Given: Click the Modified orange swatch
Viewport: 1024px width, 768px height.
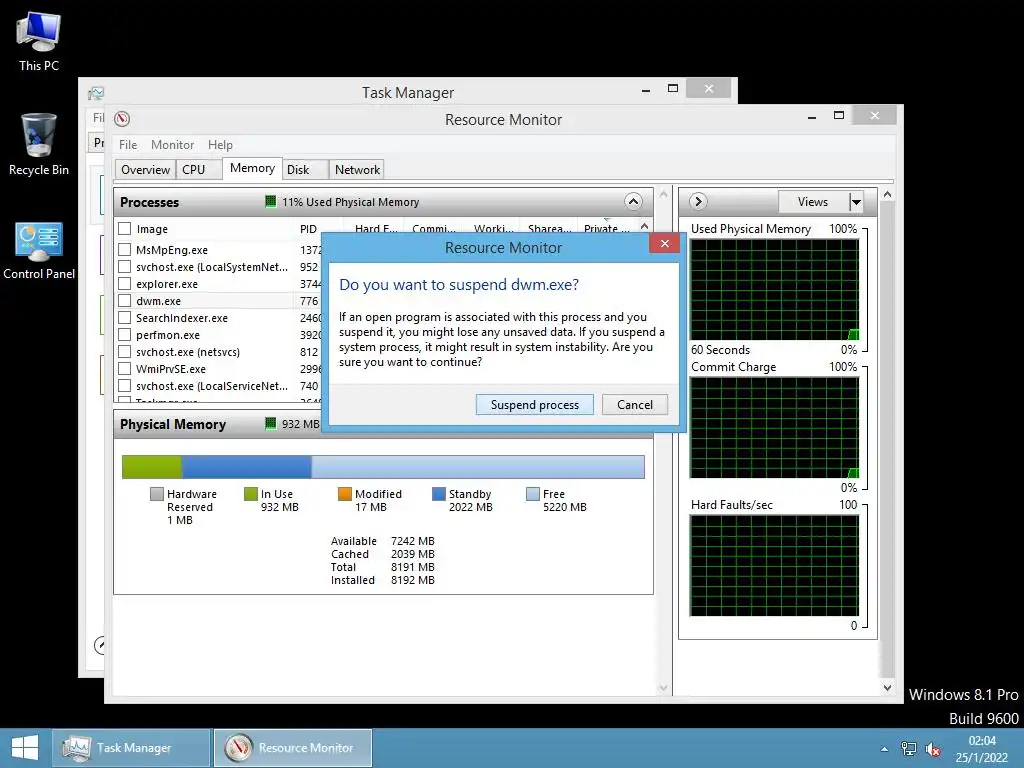Looking at the screenshot, I should point(345,494).
